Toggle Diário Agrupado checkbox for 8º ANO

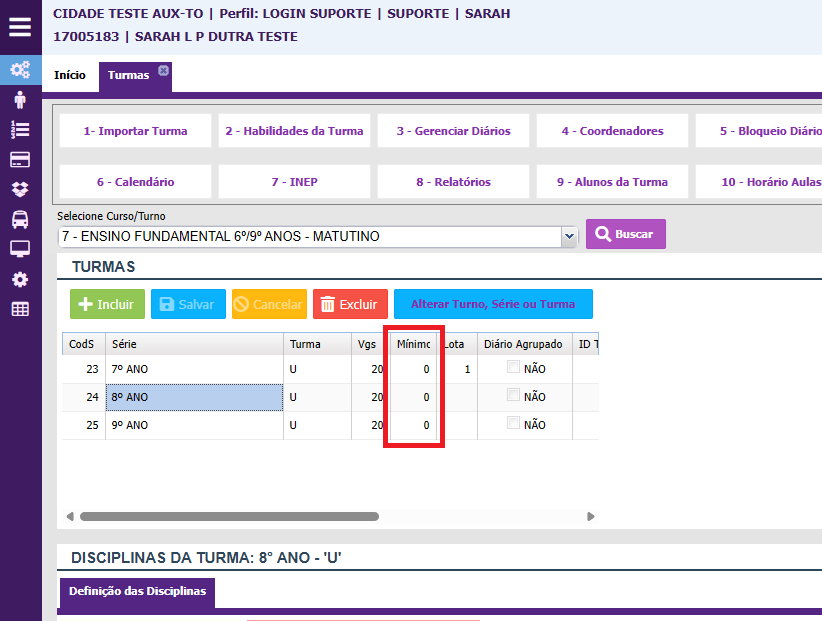pos(514,395)
